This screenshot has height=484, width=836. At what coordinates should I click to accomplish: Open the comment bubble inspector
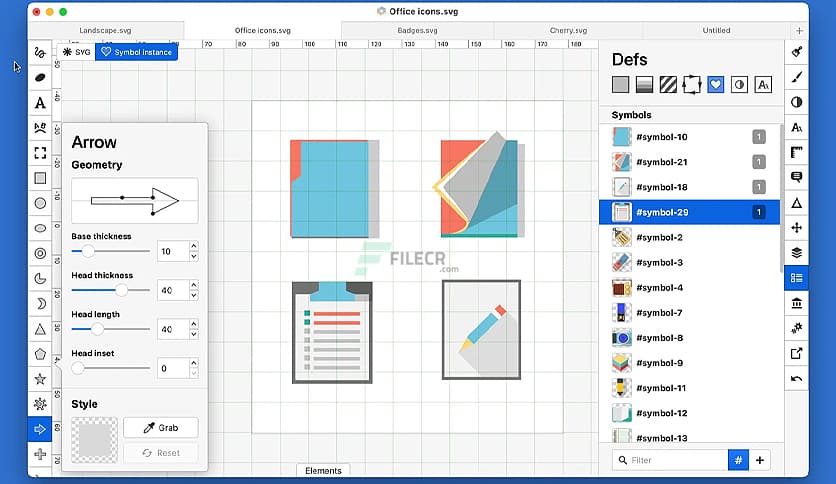point(797,177)
